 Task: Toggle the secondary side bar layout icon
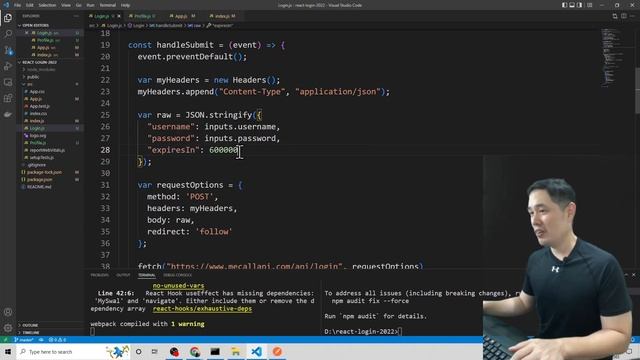pyautogui.click(x=580, y=5)
